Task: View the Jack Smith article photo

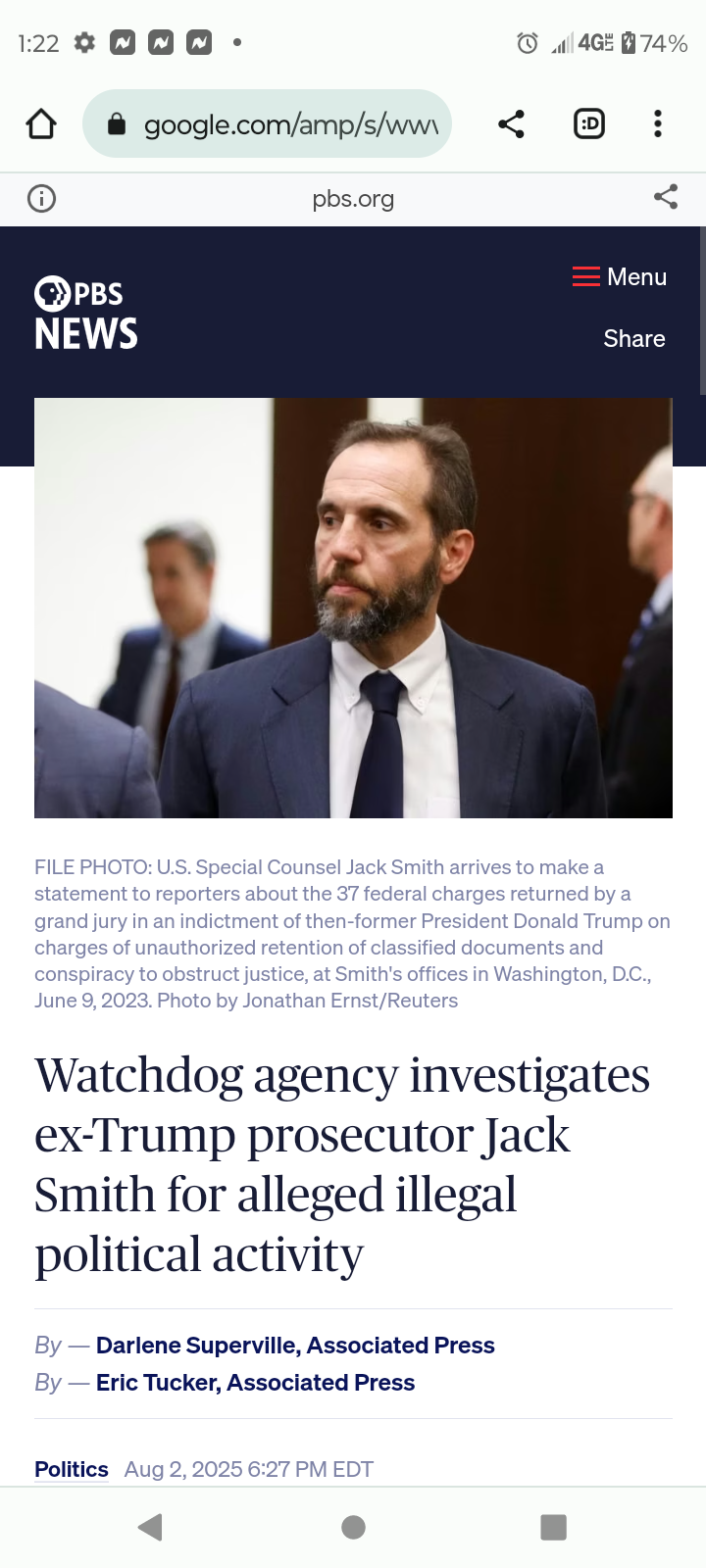Action: coord(353,608)
